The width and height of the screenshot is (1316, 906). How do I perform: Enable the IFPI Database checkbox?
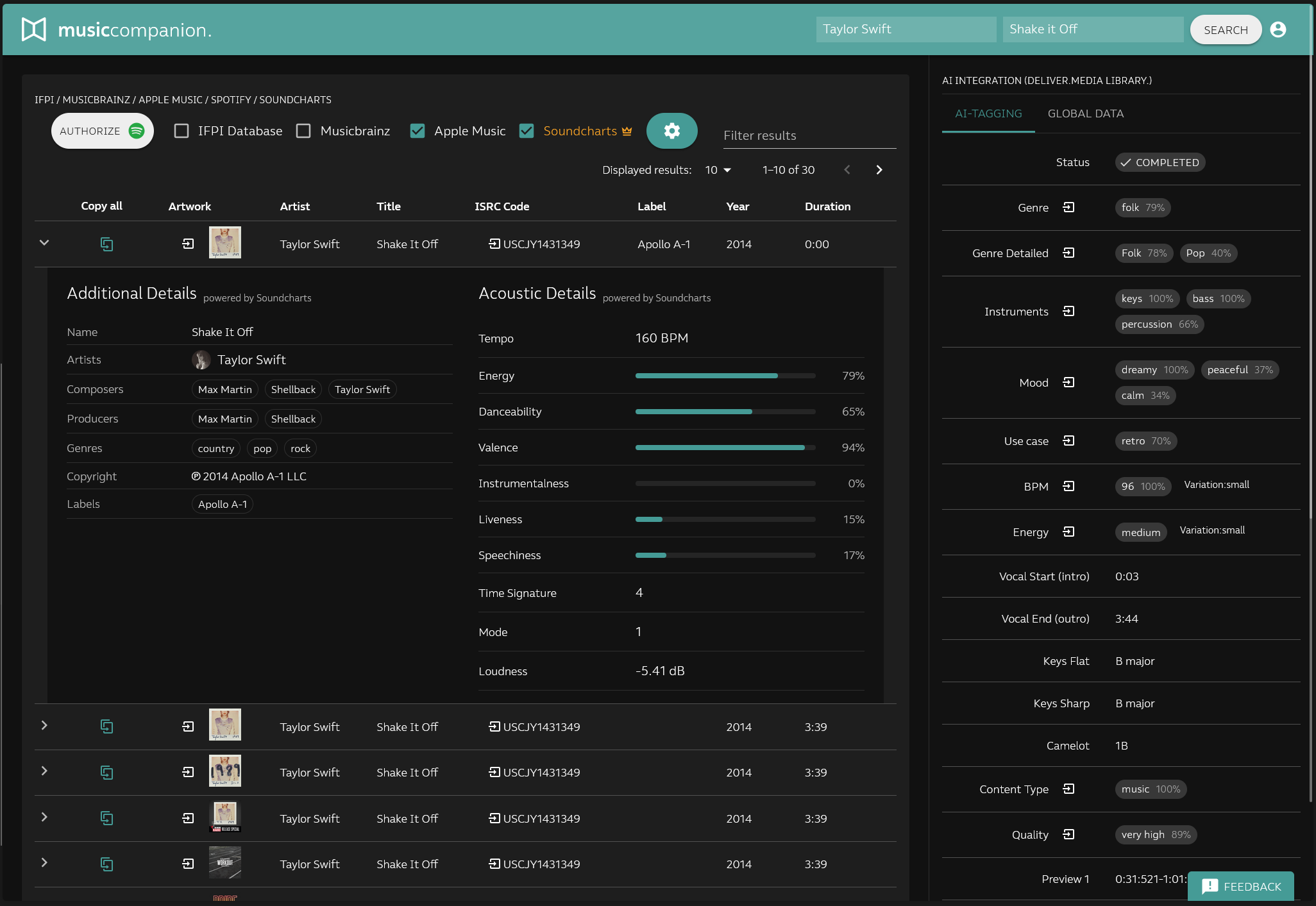tap(181, 131)
